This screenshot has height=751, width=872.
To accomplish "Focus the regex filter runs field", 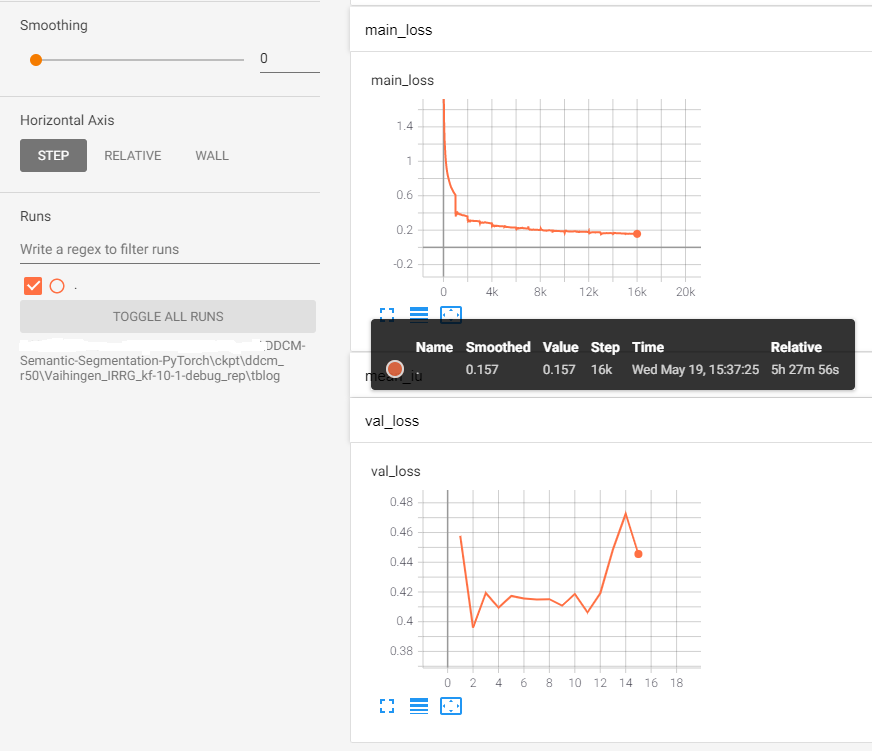I will pyautogui.click(x=170, y=249).
